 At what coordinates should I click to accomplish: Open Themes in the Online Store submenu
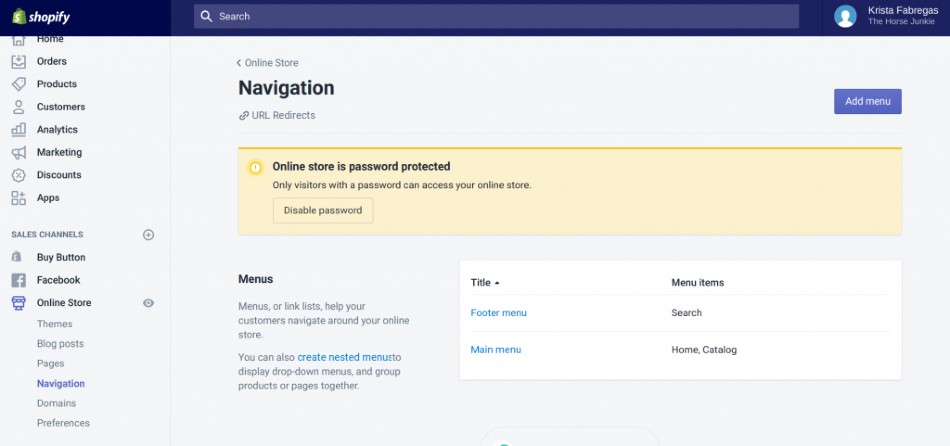[x=55, y=324]
